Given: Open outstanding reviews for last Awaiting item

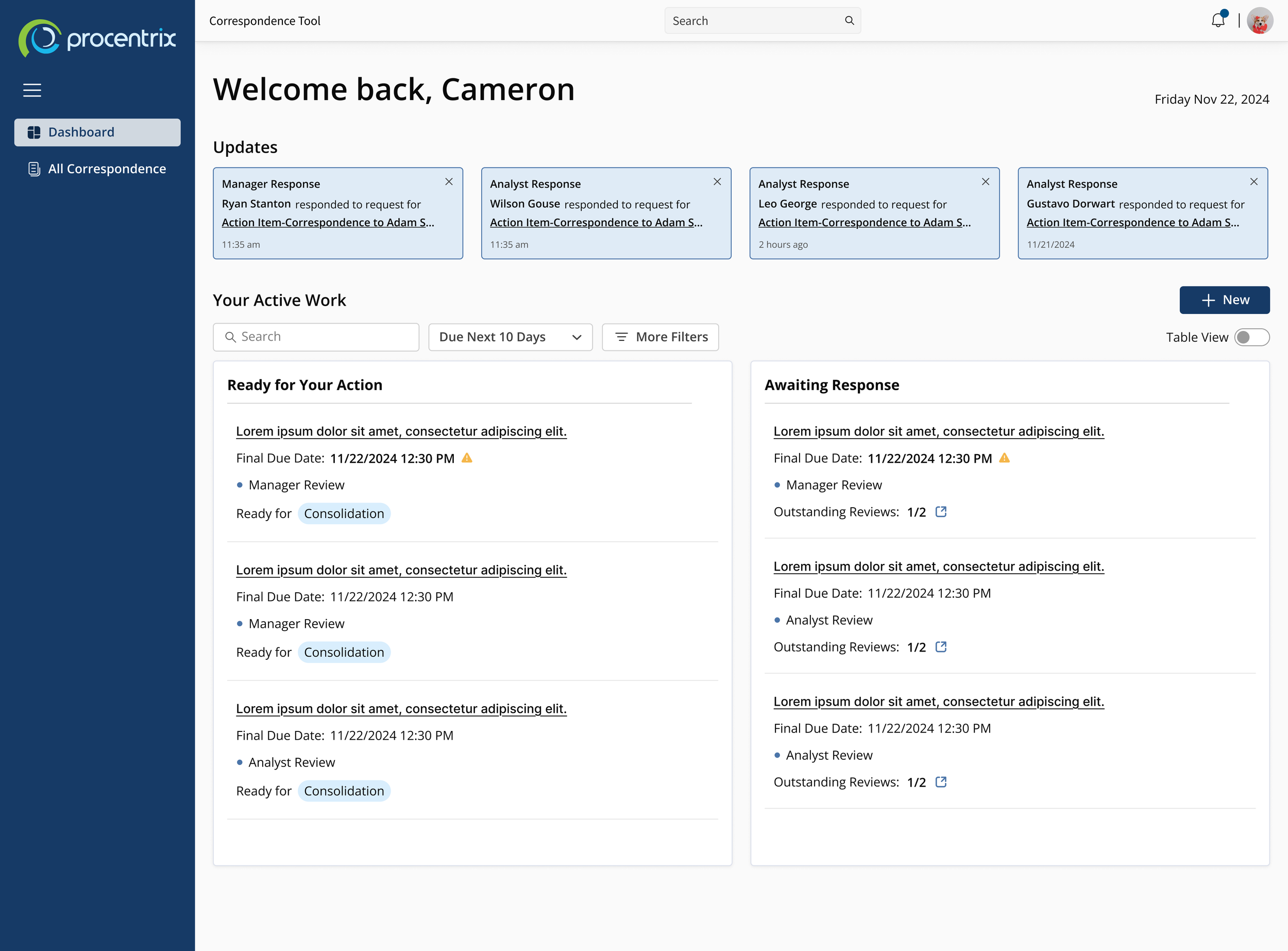Looking at the screenshot, I should click(x=941, y=782).
